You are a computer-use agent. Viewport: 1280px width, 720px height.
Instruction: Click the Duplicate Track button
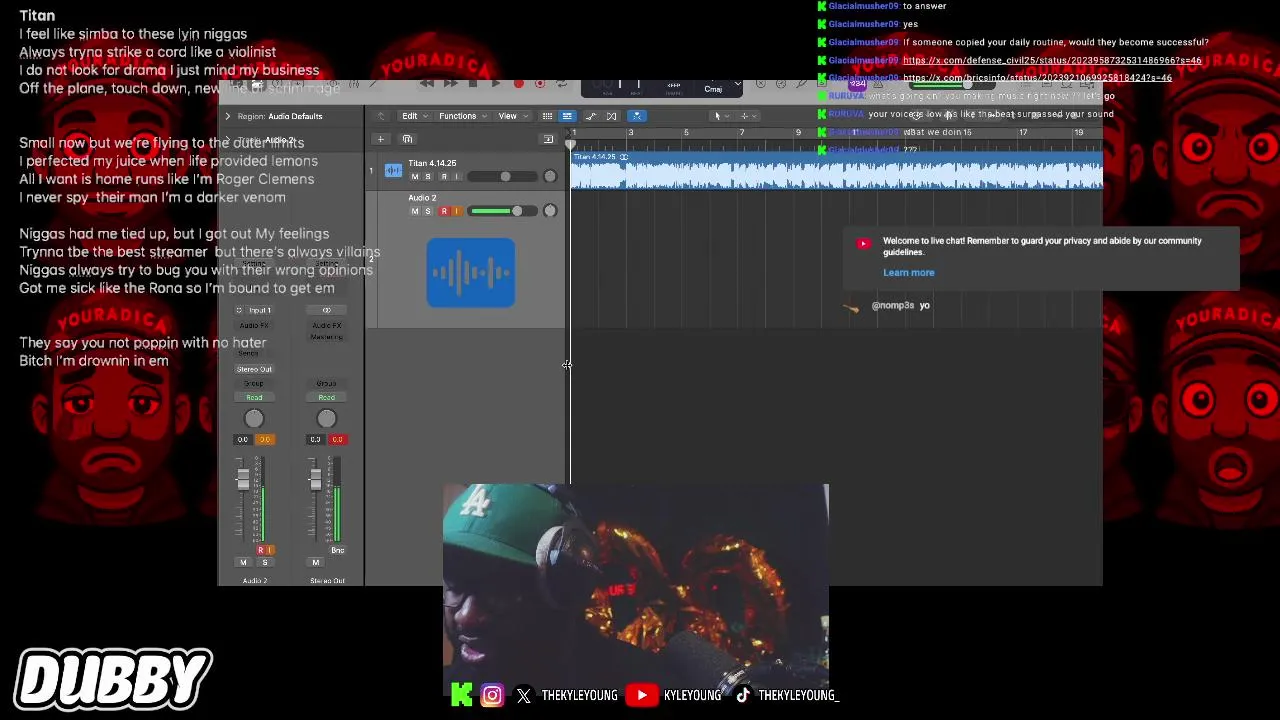pyautogui.click(x=407, y=139)
